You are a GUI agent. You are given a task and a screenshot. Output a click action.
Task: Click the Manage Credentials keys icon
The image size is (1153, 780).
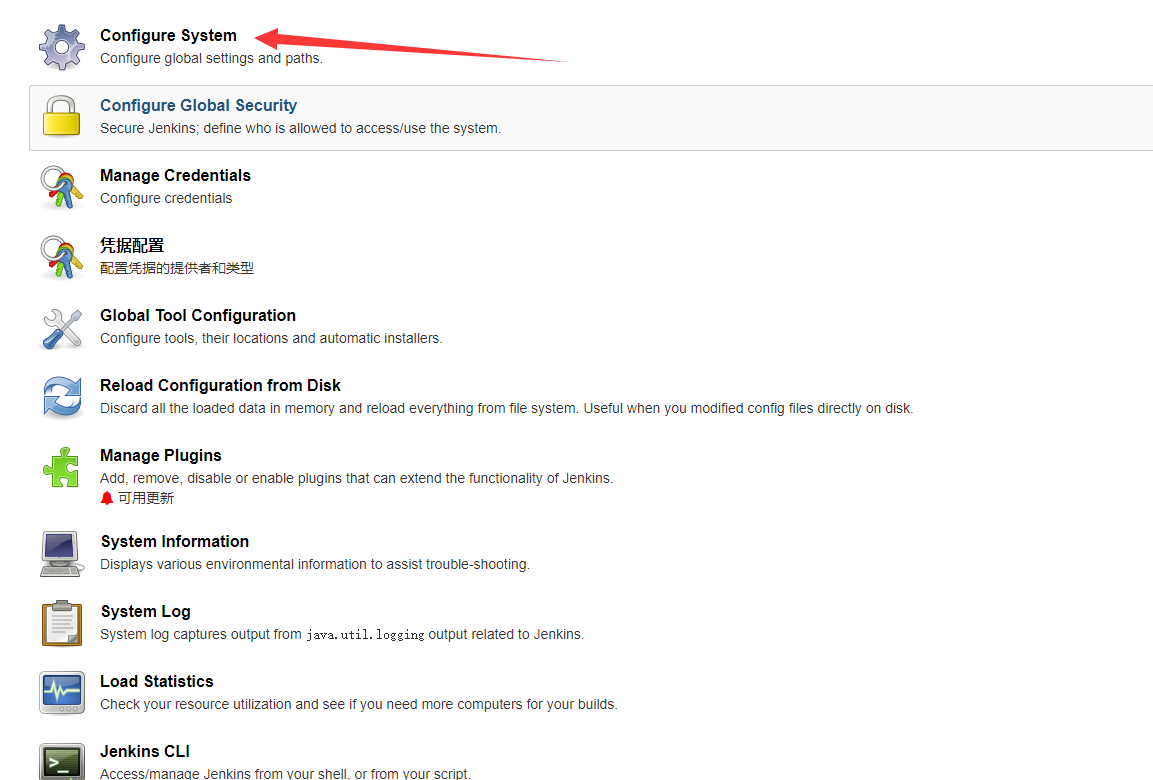click(61, 187)
